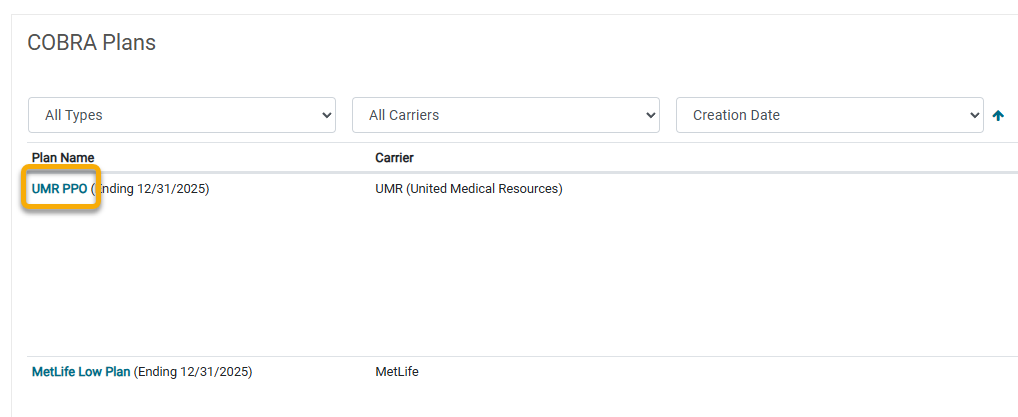Select the MetLife carrier cell text
The width and height of the screenshot is (1018, 417).
point(397,372)
